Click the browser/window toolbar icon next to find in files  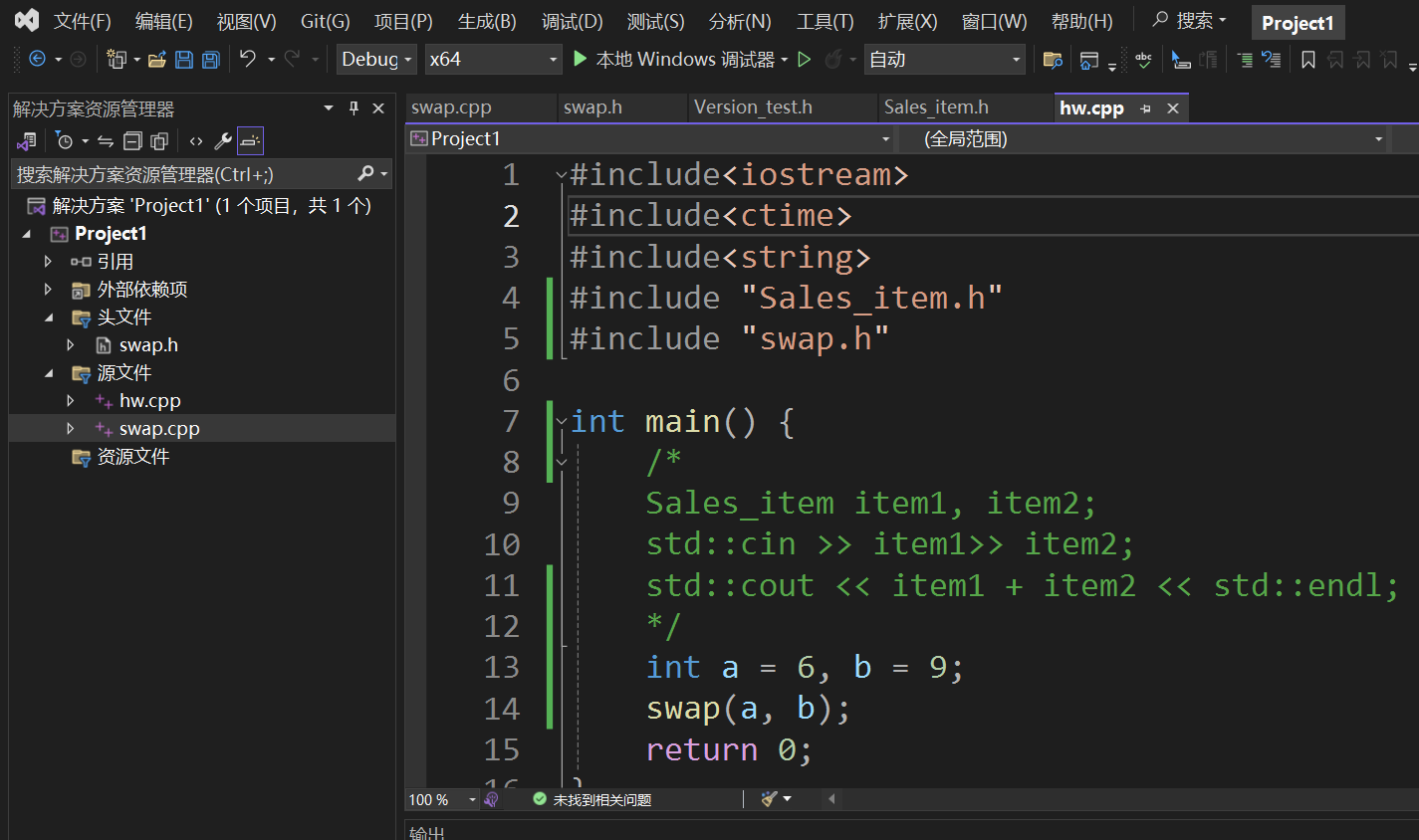point(1089,61)
